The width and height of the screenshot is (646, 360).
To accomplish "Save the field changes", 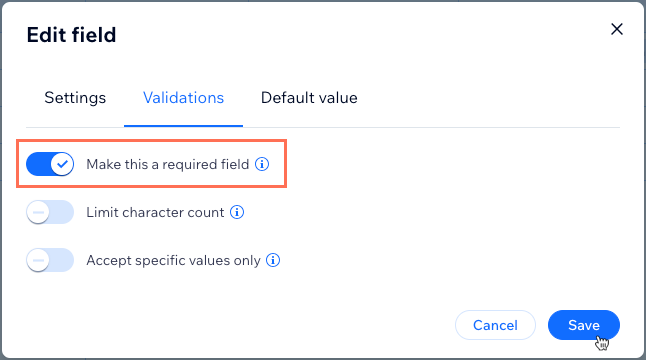I will (x=584, y=325).
